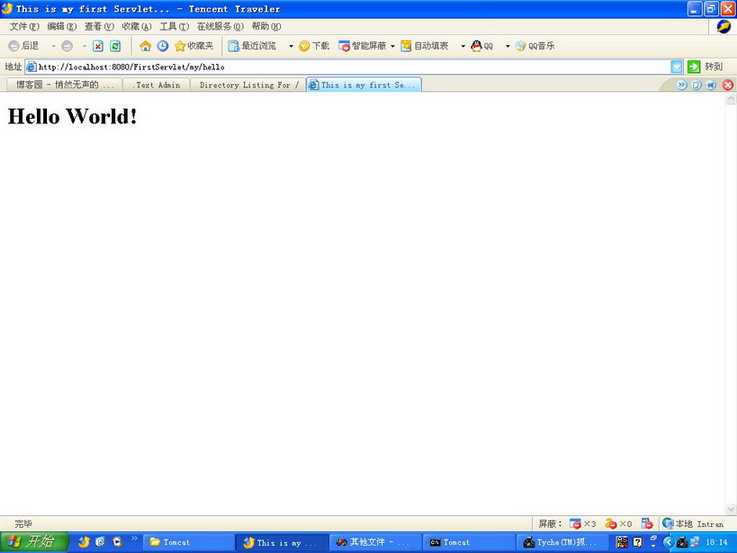
Task: Switch to the 博客园 tab
Action: pyautogui.click(x=64, y=85)
